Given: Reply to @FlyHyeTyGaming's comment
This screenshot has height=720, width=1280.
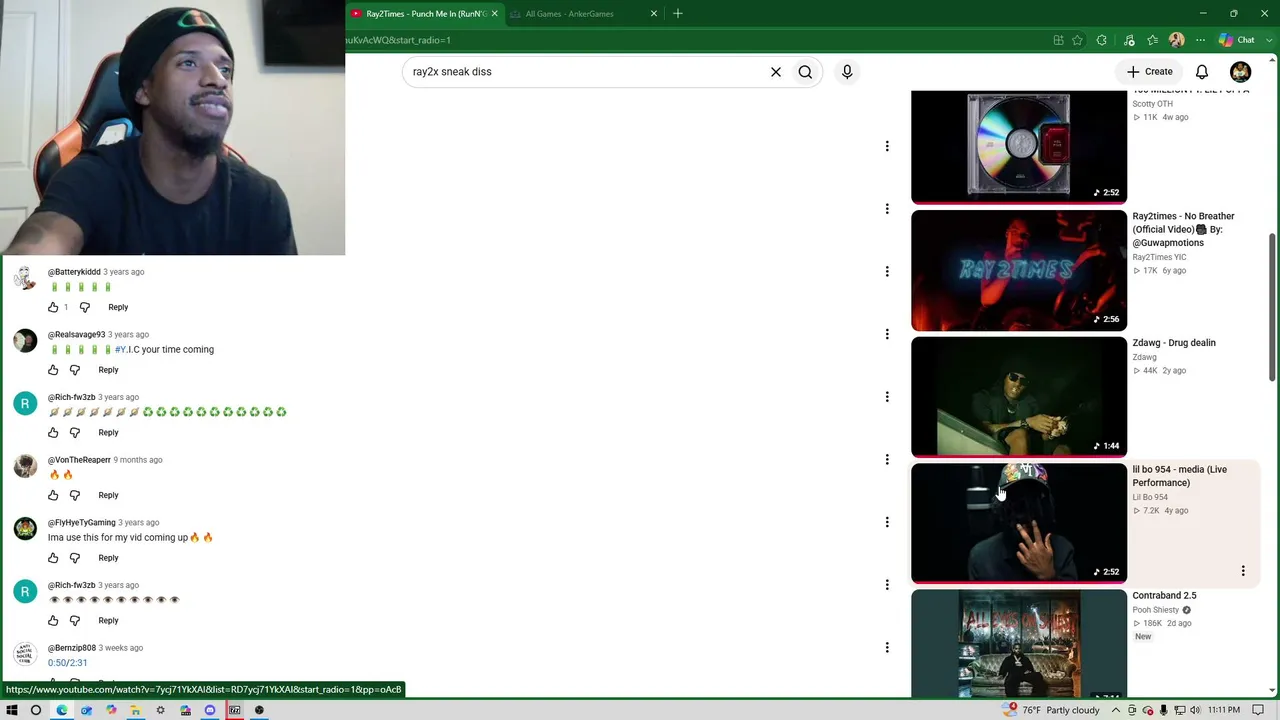Looking at the screenshot, I should click(108, 558).
